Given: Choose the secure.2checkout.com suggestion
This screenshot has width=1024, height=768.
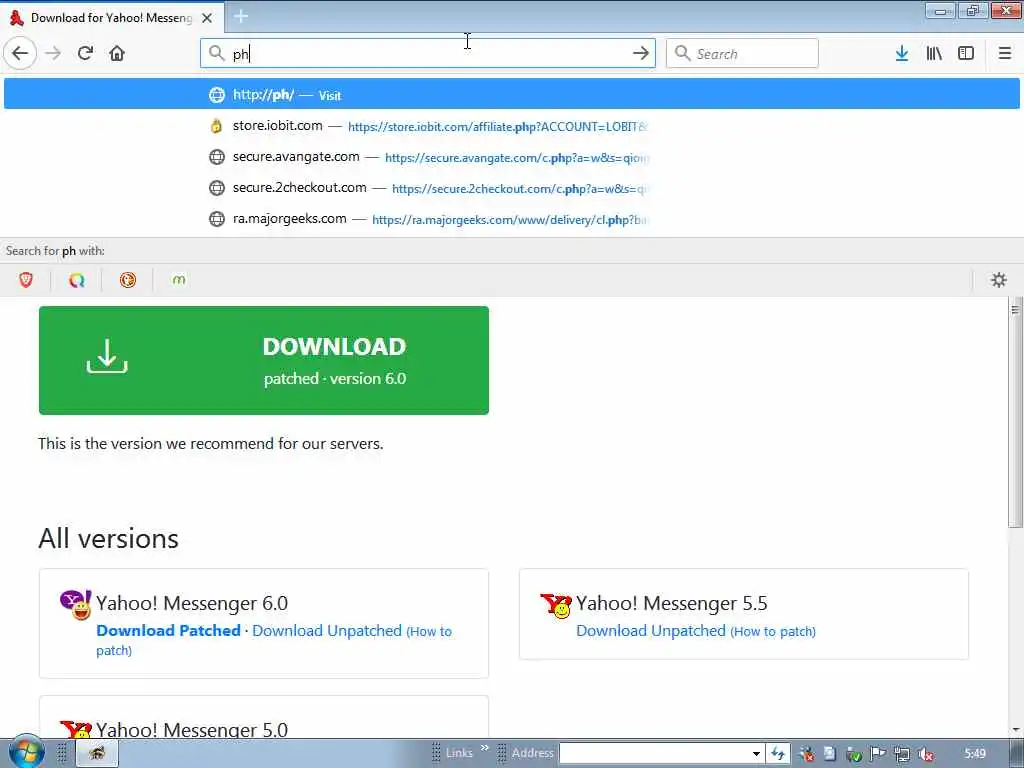Looking at the screenshot, I should 511,187.
